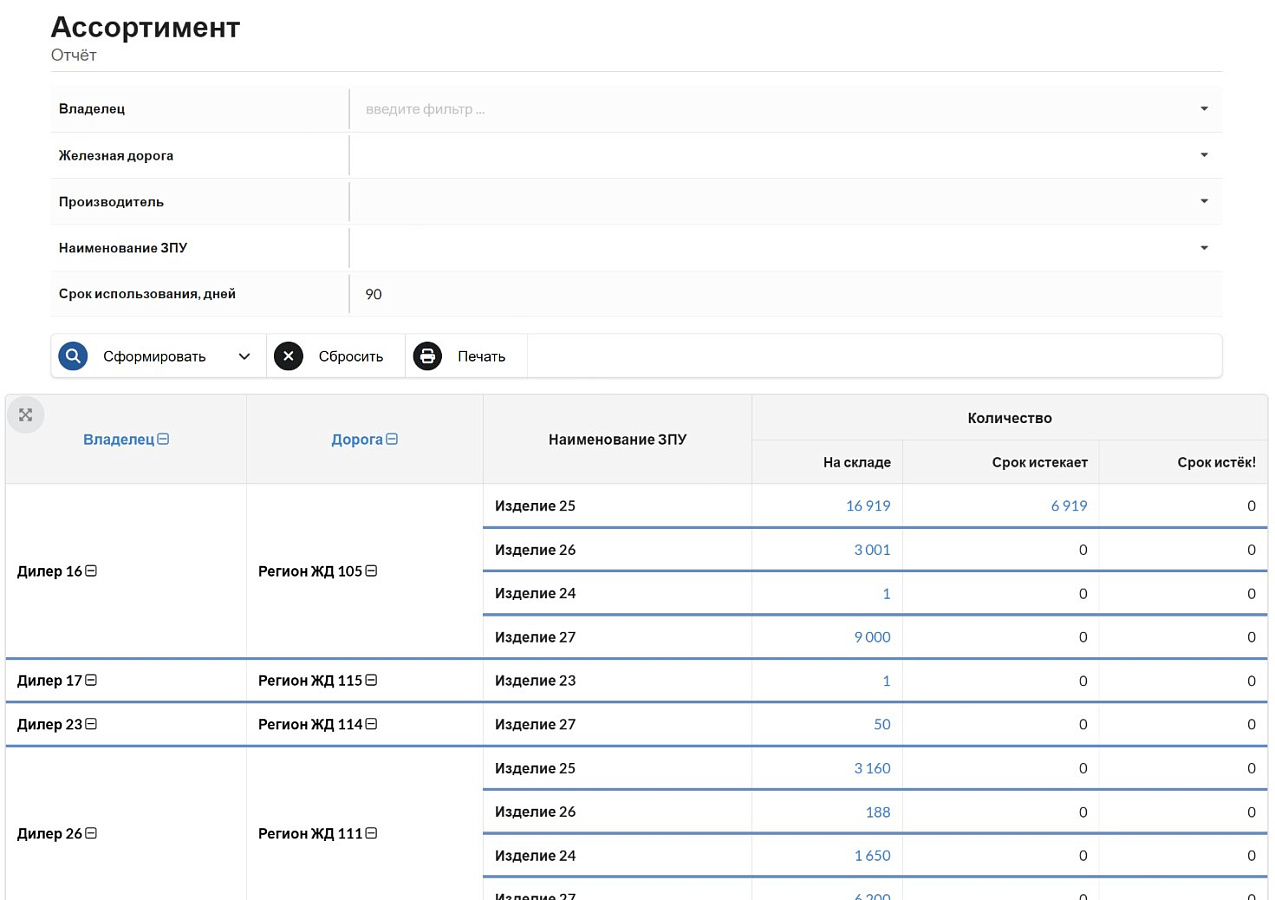This screenshot has height=900, width=1275.
Task: Open the 3 001 stock quantity link
Action: [872, 550]
